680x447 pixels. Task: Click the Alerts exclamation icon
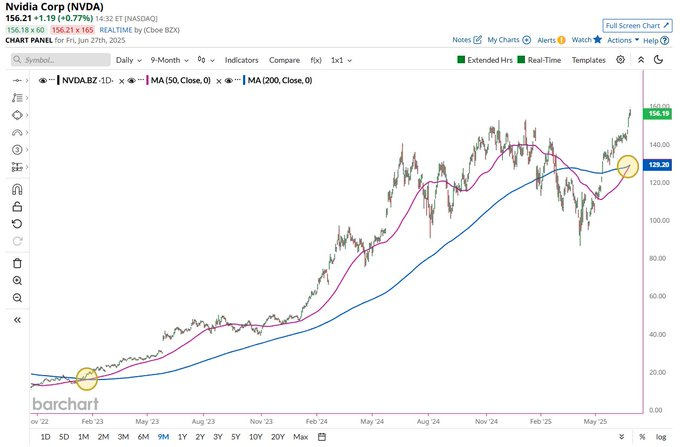click(x=561, y=40)
